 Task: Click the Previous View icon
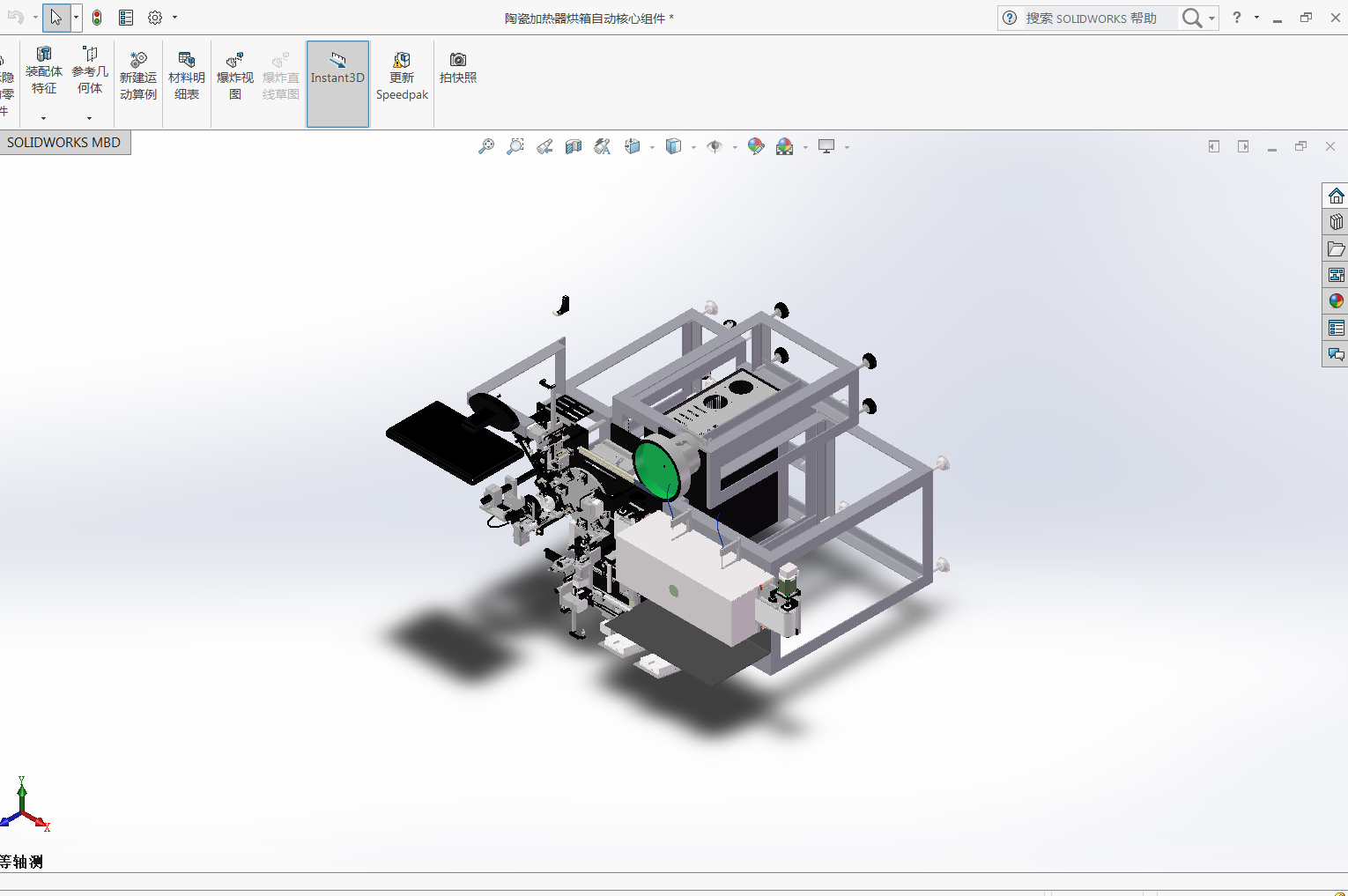tap(544, 147)
